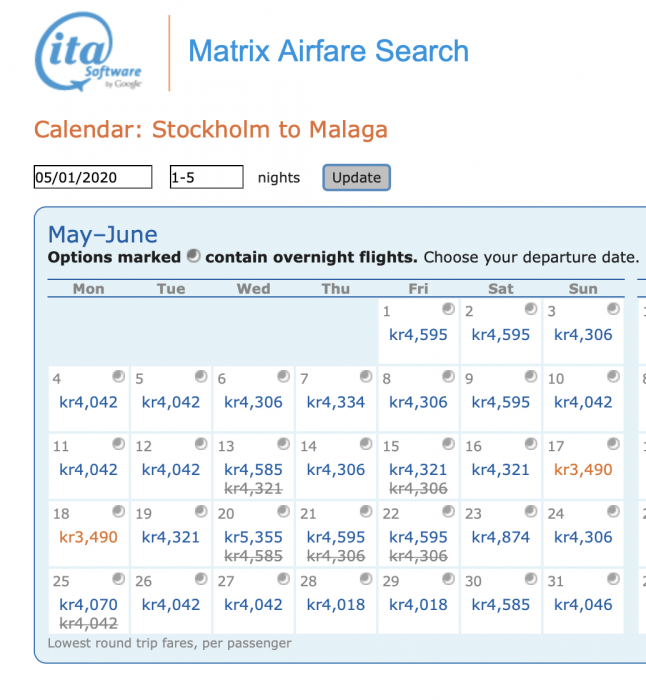Click the overnight flight icon on May 1
This screenshot has height=700, width=646.
point(448,309)
